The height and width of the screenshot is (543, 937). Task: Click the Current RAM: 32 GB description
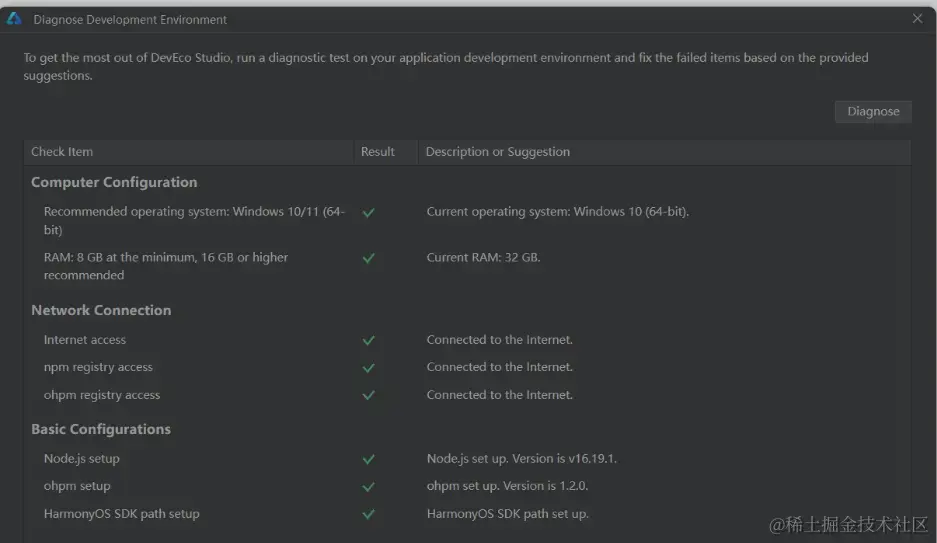pyautogui.click(x=483, y=258)
